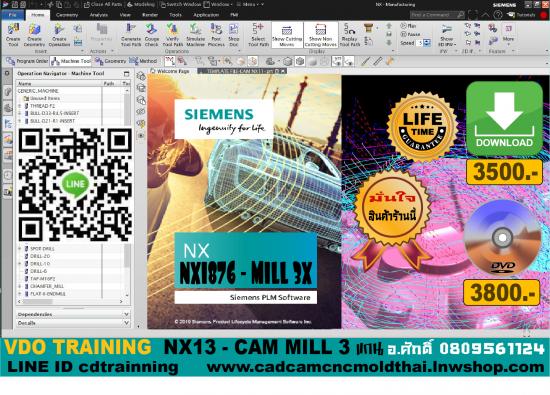The image size is (550, 395).
Task: Toggle Show Cutting Moves display
Action: click(x=287, y=35)
